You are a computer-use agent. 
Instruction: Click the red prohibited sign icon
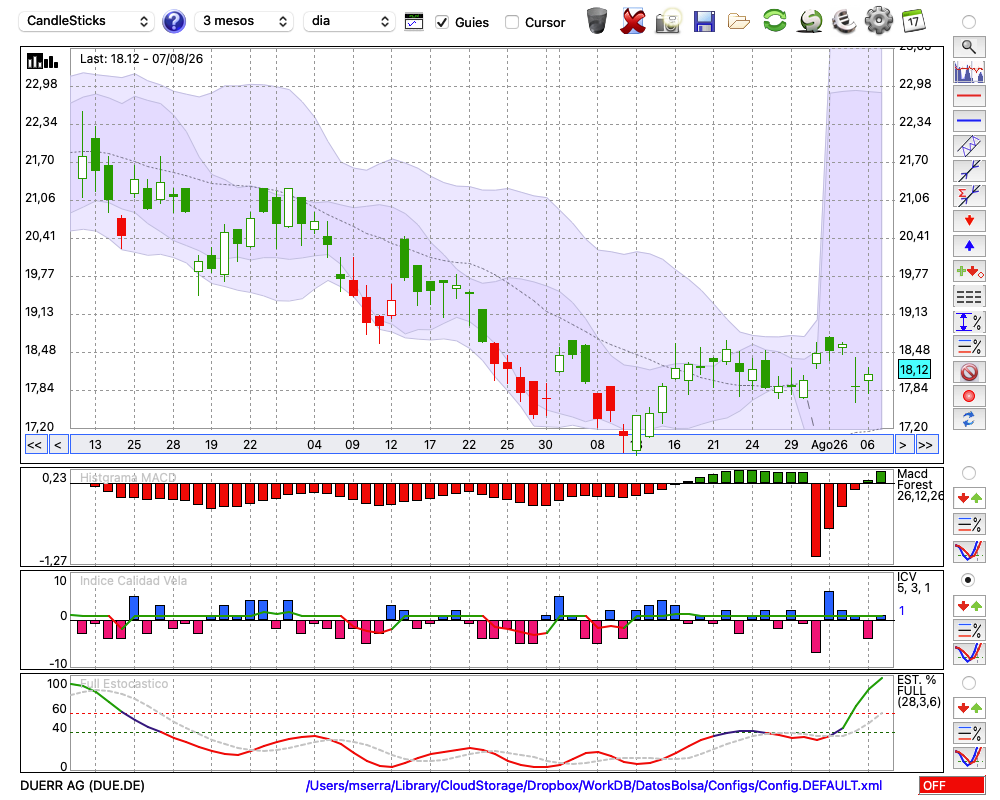[x=969, y=372]
